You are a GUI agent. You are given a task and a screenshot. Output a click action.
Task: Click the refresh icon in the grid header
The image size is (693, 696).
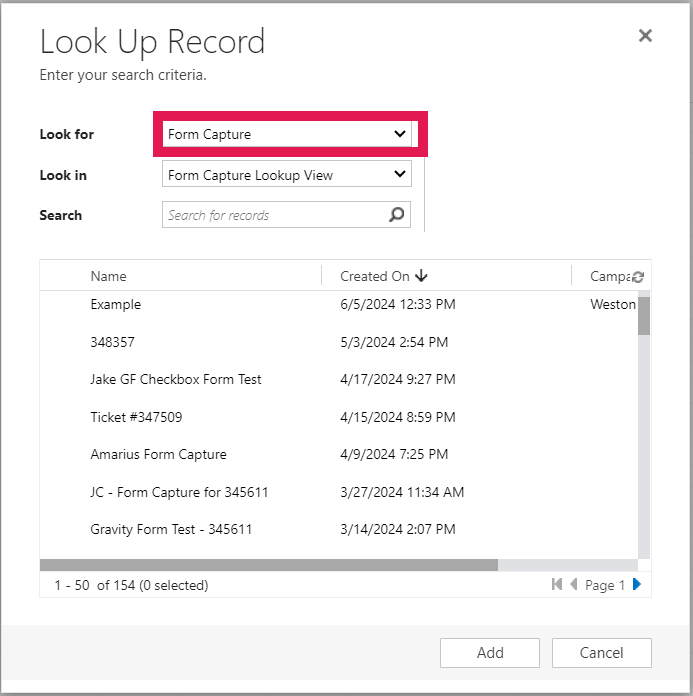pos(638,277)
